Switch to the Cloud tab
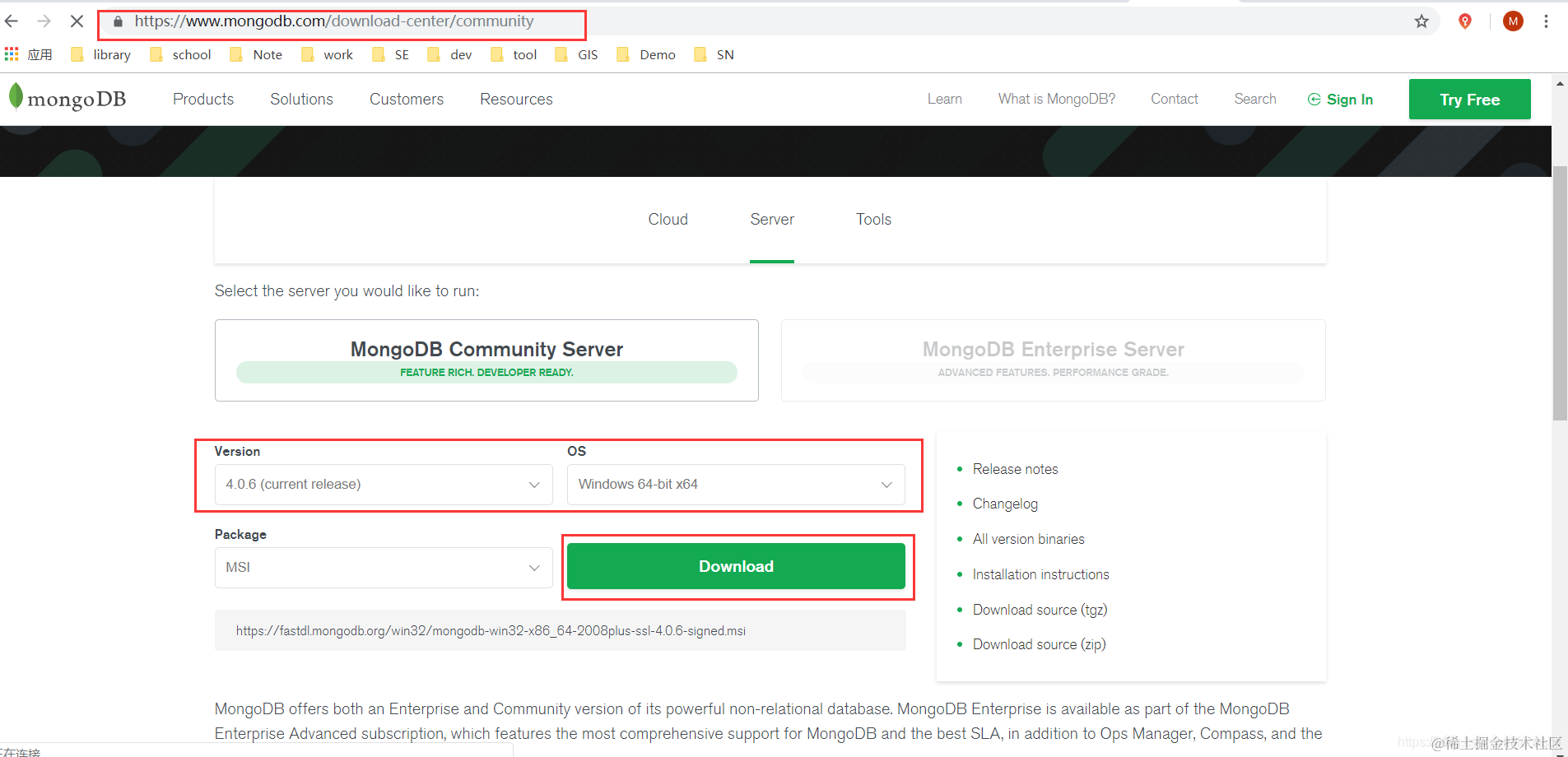 (668, 220)
